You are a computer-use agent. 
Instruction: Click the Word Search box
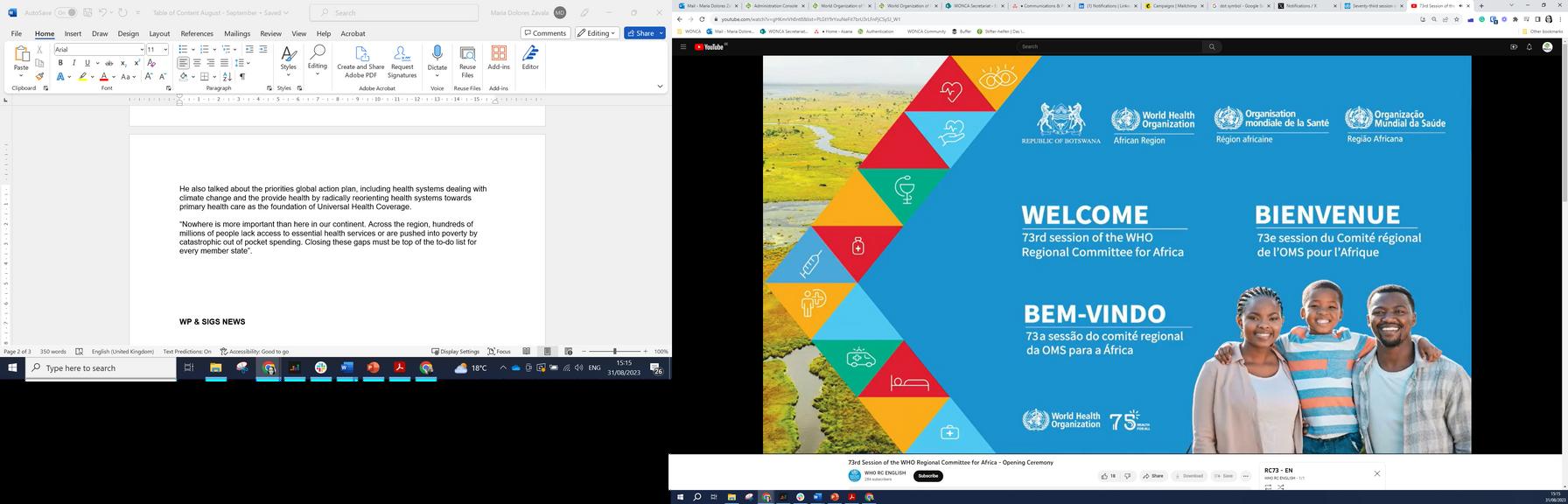coord(395,12)
